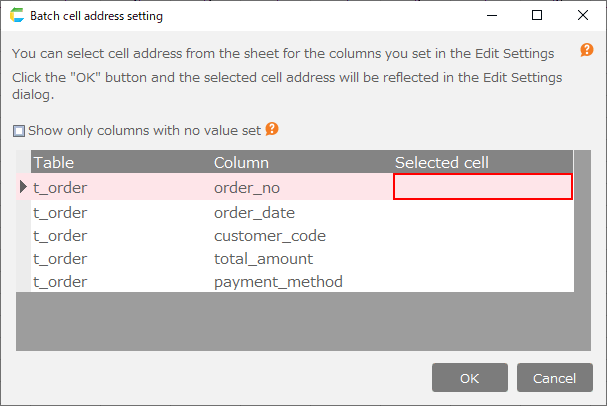Close the Batch cell address setting dialog
Screen dimensions: 607x406
click(x=584, y=16)
